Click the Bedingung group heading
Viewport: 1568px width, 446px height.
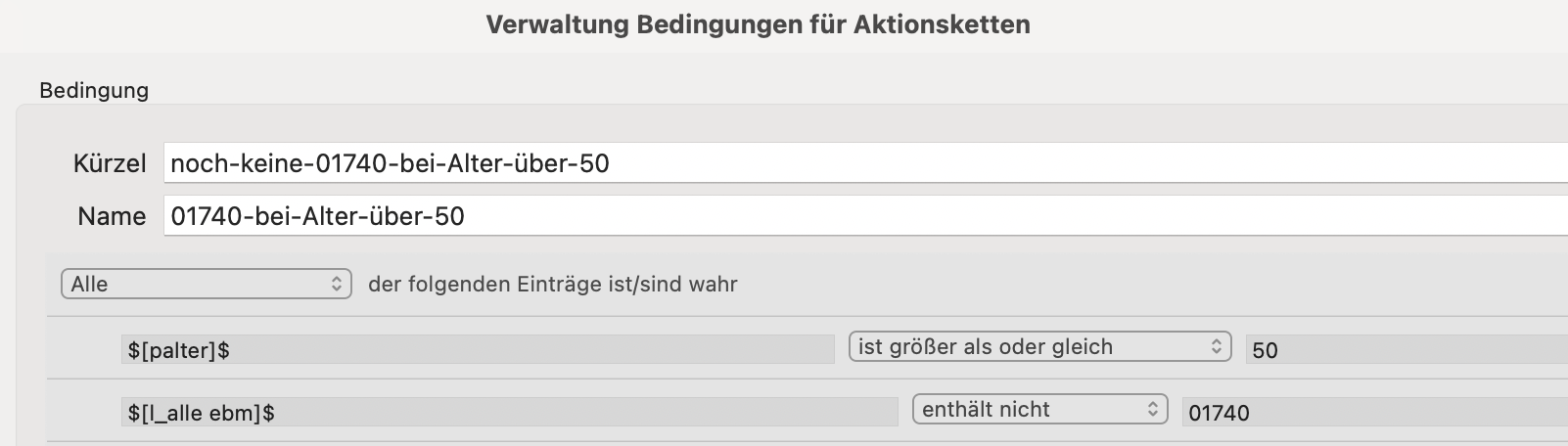(x=94, y=90)
